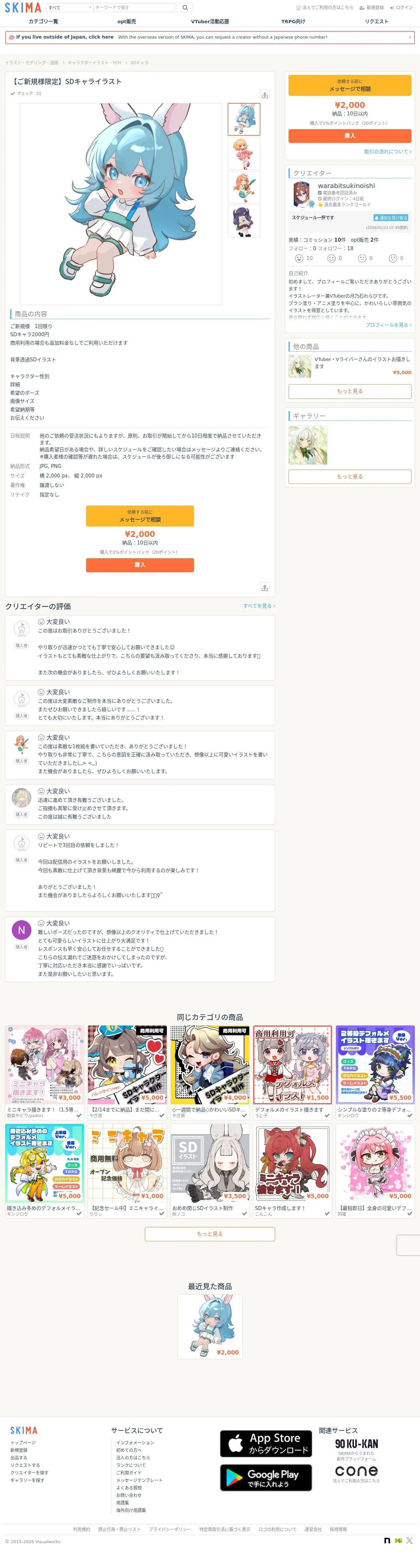Open the SKIMA logo home link
Viewport: 420px width, 1568px height.
[23, 7]
